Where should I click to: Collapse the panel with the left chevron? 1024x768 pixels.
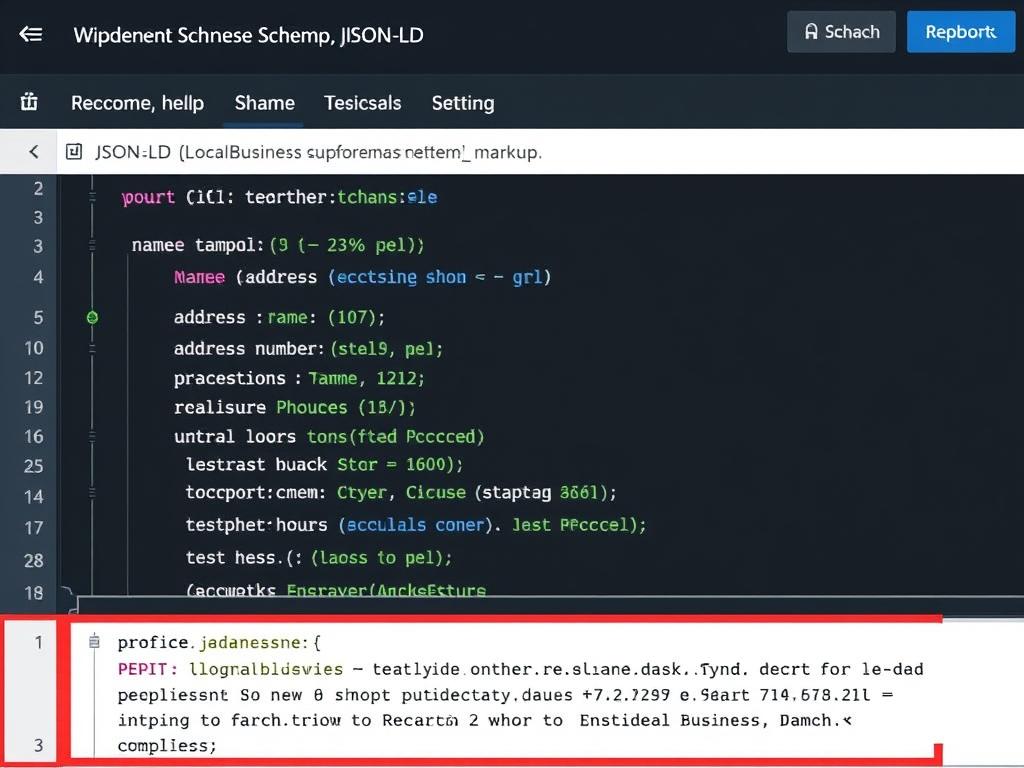(33, 152)
